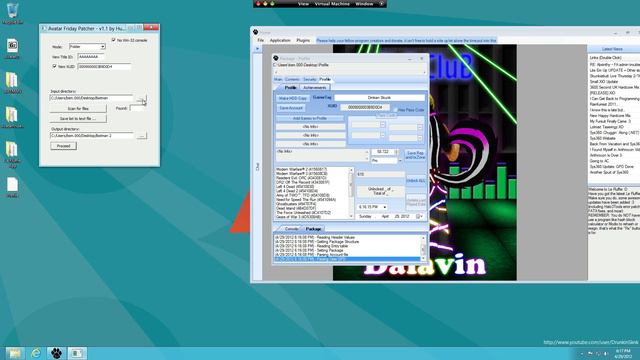Browse for output directory with the ... button

tap(141, 136)
